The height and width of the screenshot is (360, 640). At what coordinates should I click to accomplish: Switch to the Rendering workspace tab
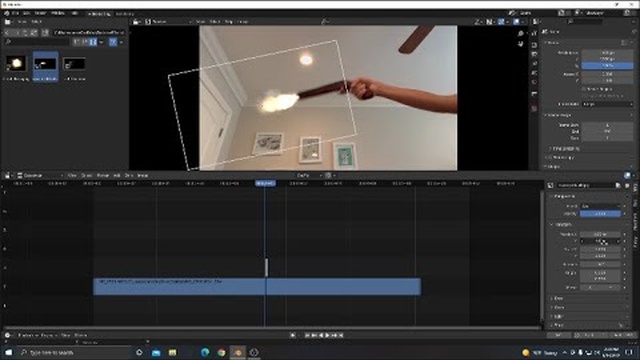(124, 14)
